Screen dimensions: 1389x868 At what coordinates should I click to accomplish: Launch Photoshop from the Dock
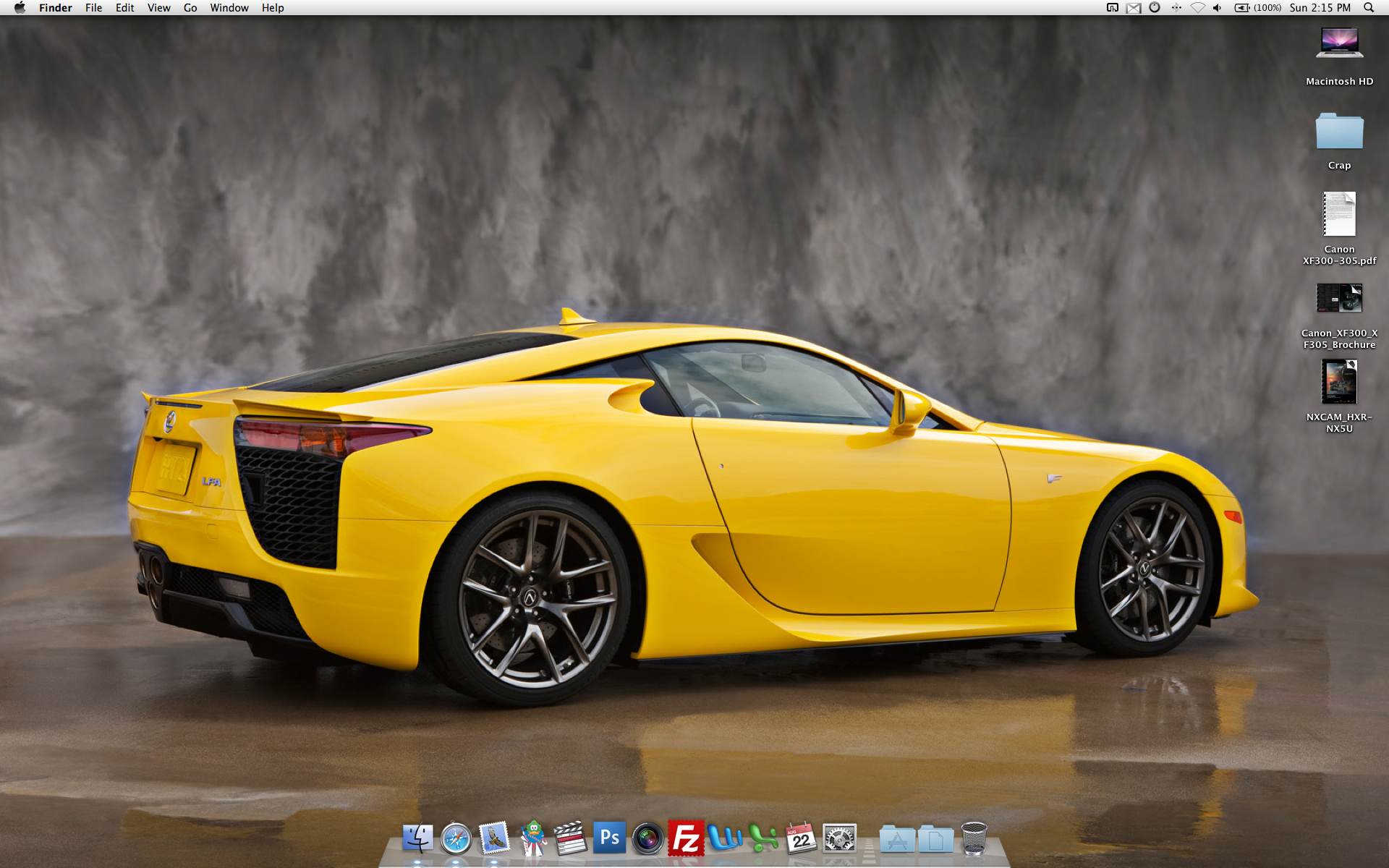click(x=609, y=838)
